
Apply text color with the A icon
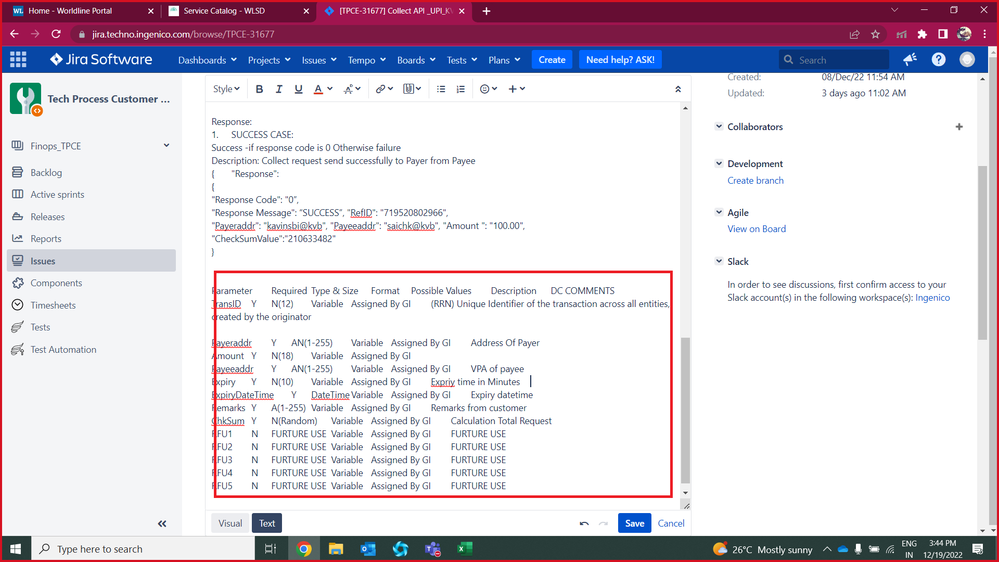[x=318, y=89]
